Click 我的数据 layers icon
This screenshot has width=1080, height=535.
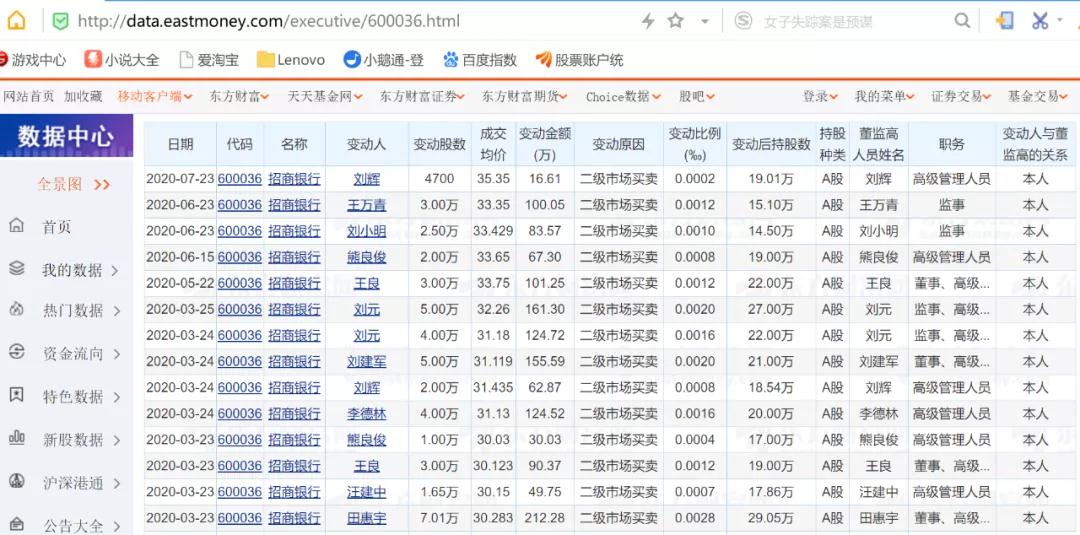[x=17, y=269]
